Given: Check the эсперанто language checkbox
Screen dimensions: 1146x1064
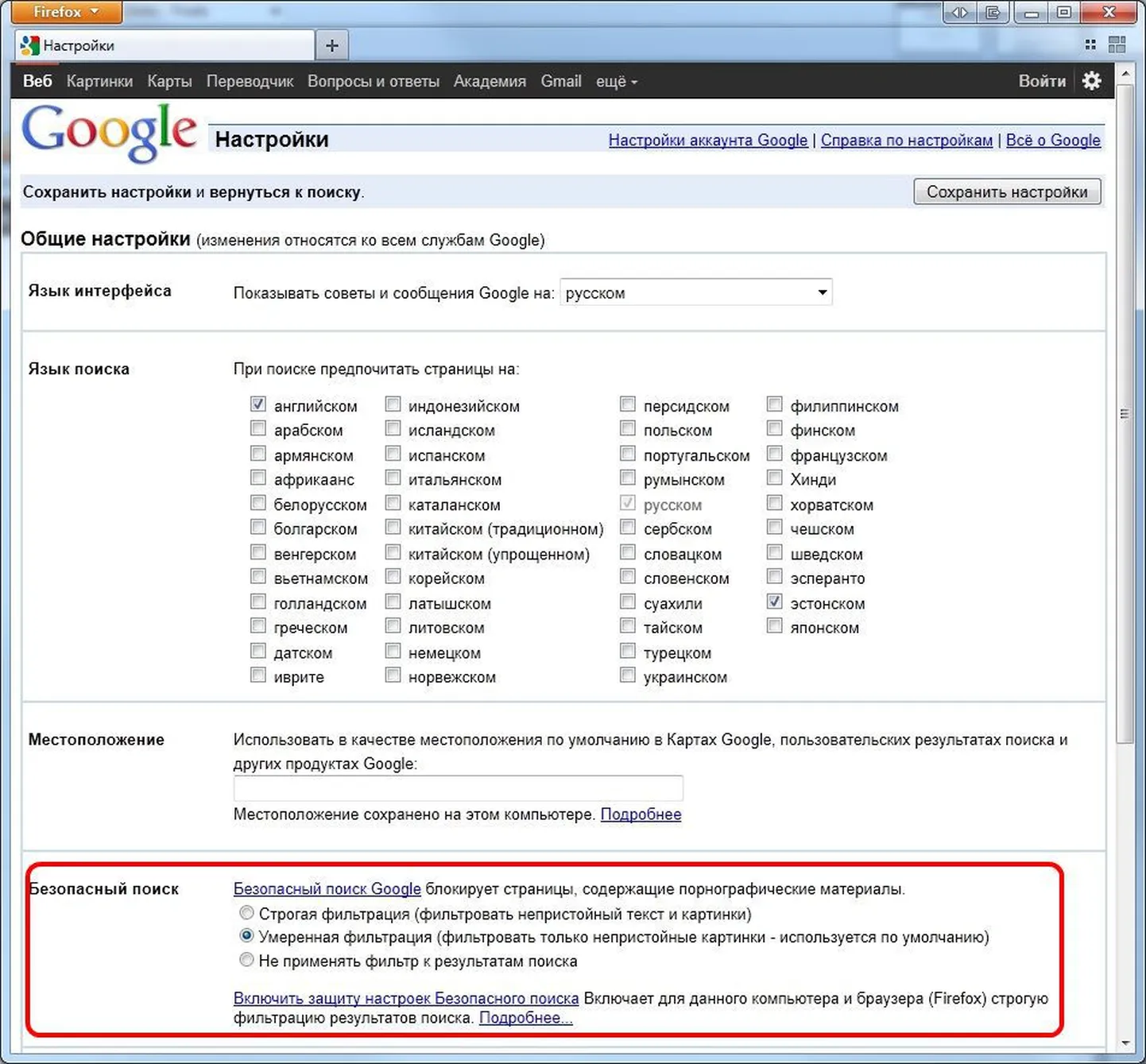Looking at the screenshot, I should 775,577.
